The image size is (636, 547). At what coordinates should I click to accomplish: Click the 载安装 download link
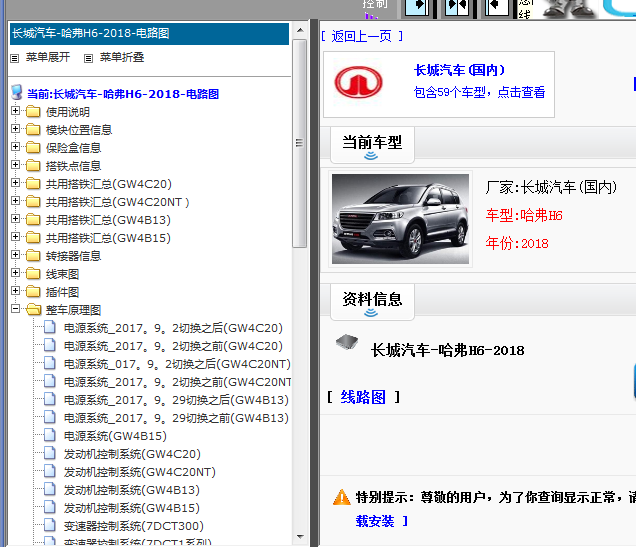[375, 521]
